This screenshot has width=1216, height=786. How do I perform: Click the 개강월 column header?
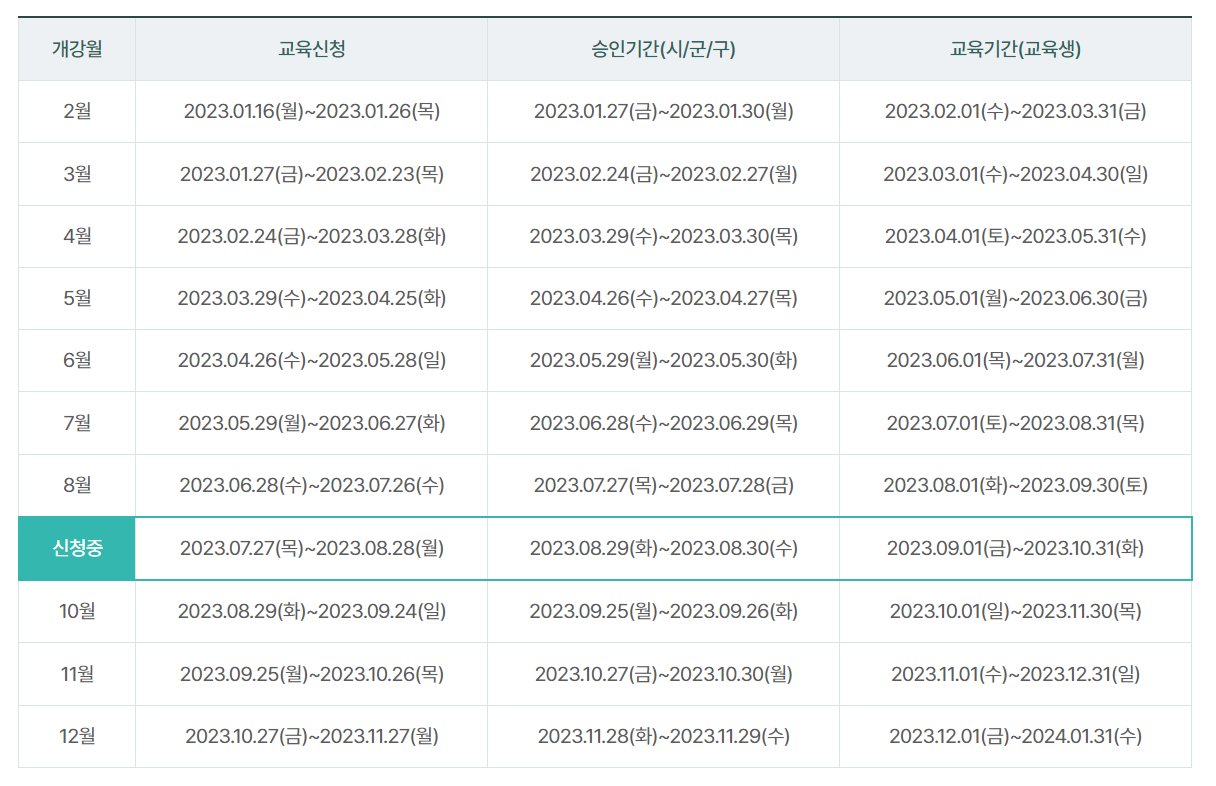click(x=77, y=49)
